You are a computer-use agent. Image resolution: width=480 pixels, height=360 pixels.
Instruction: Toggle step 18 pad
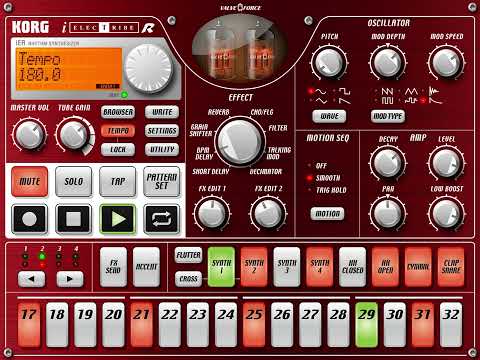click(x=57, y=325)
